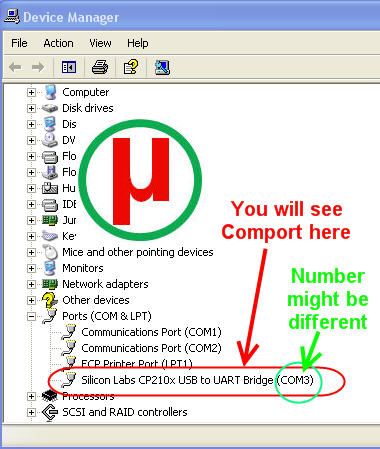Click the Print toolbar icon

(x=100, y=67)
